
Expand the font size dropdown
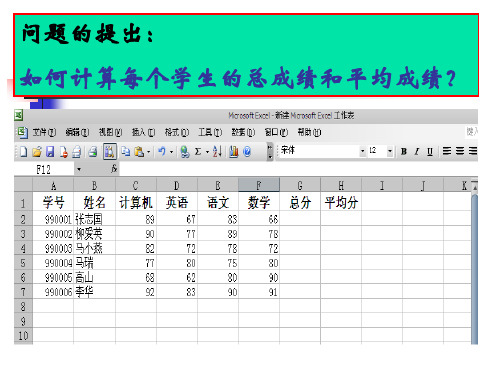tap(390, 151)
